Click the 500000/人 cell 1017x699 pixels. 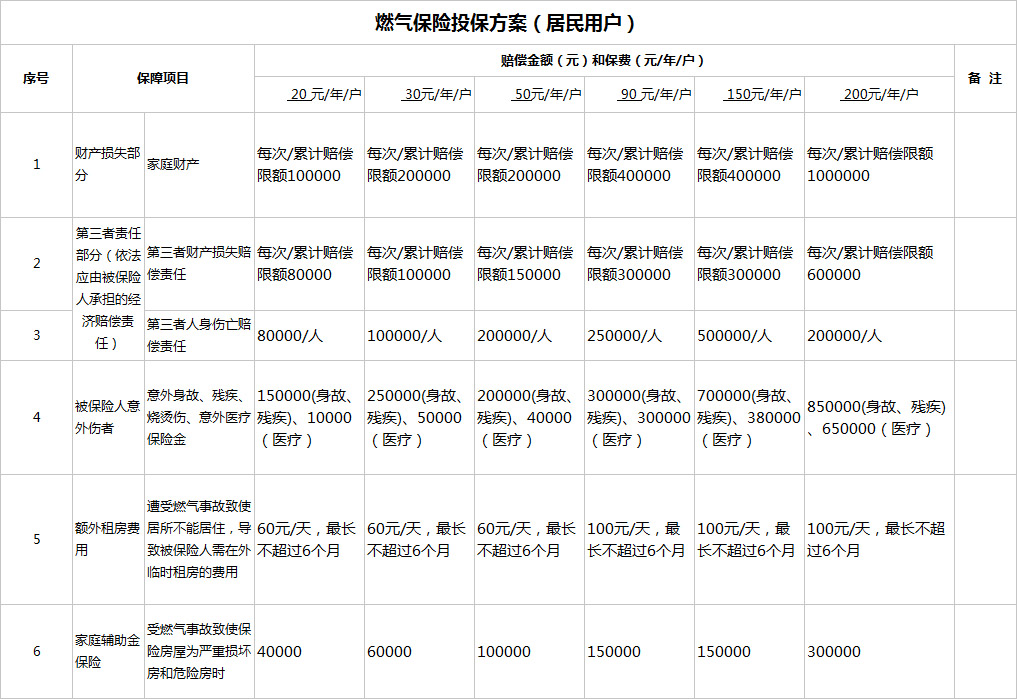tap(750, 335)
